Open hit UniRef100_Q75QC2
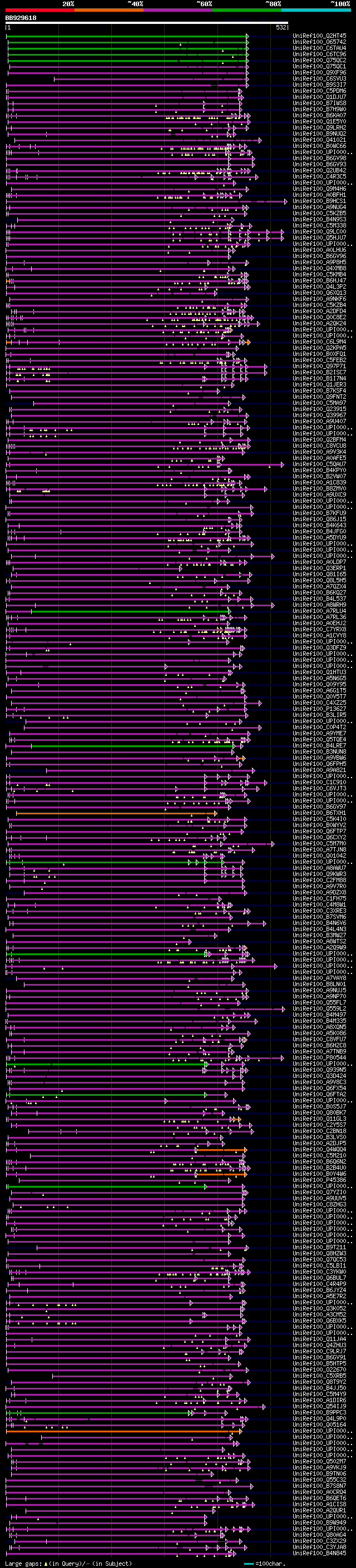Screen dimensions: 356x1568 pos(319,60)
